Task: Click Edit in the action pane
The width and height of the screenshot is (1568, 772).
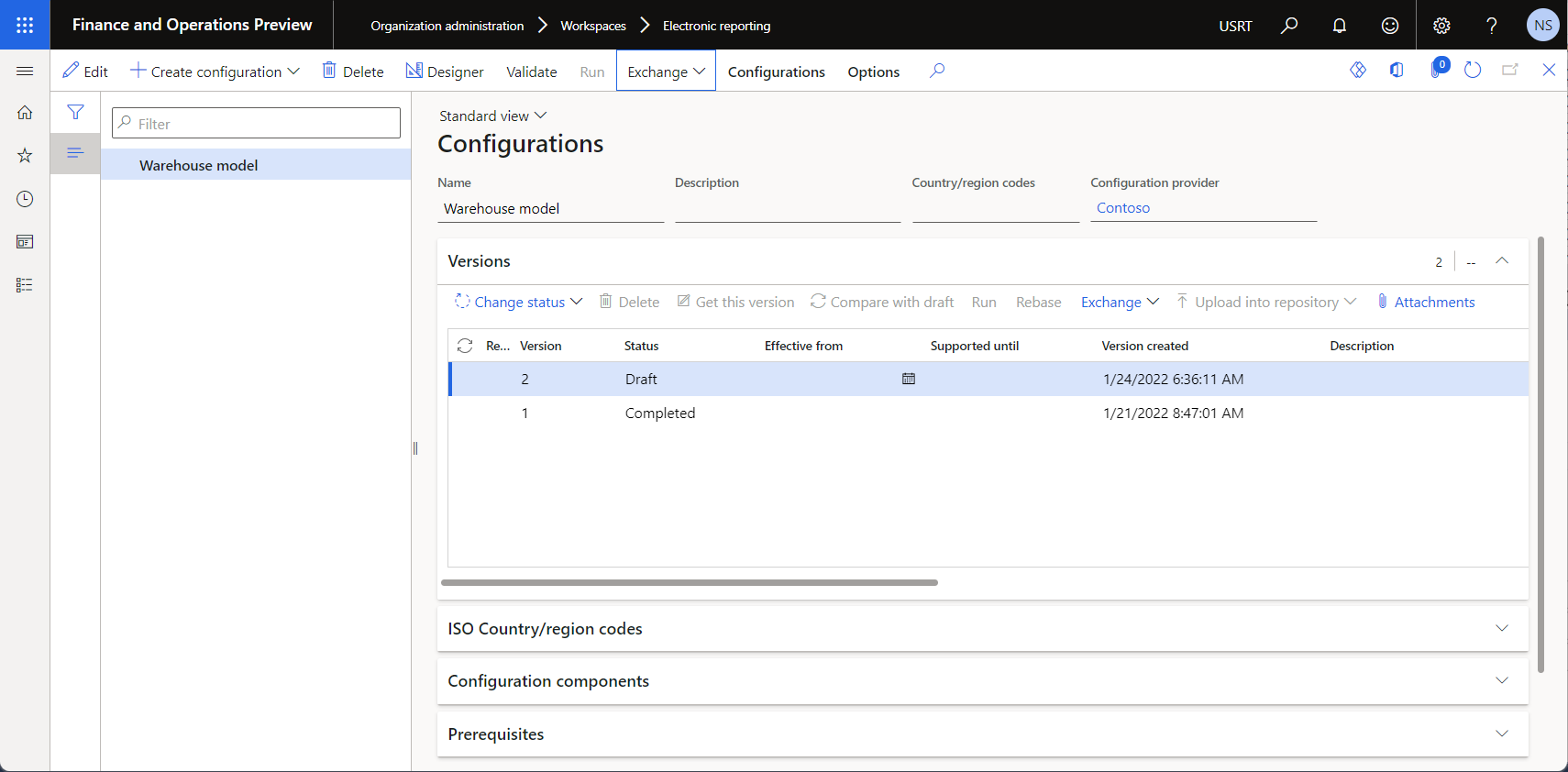Action: [x=85, y=71]
